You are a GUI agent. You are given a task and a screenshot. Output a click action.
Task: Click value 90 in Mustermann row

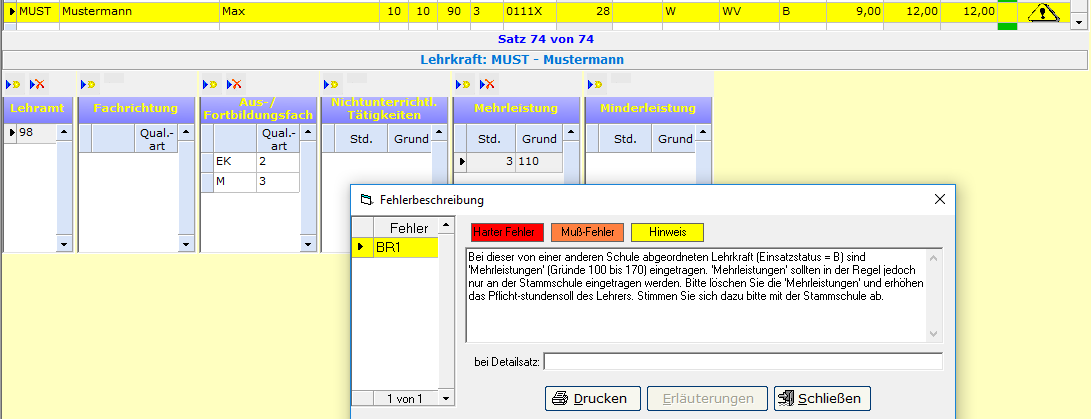pos(454,12)
